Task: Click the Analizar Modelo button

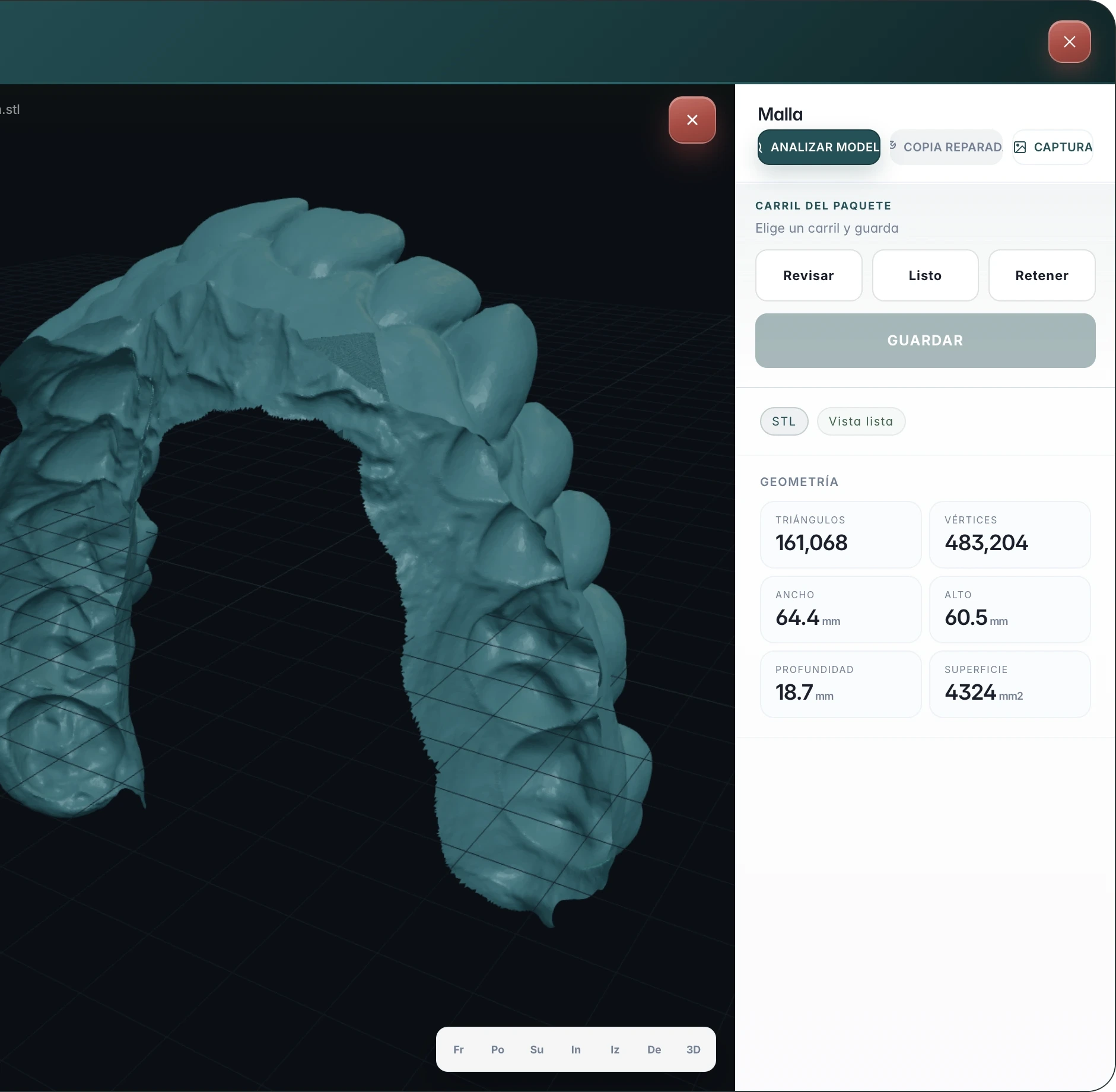Action: (819, 147)
